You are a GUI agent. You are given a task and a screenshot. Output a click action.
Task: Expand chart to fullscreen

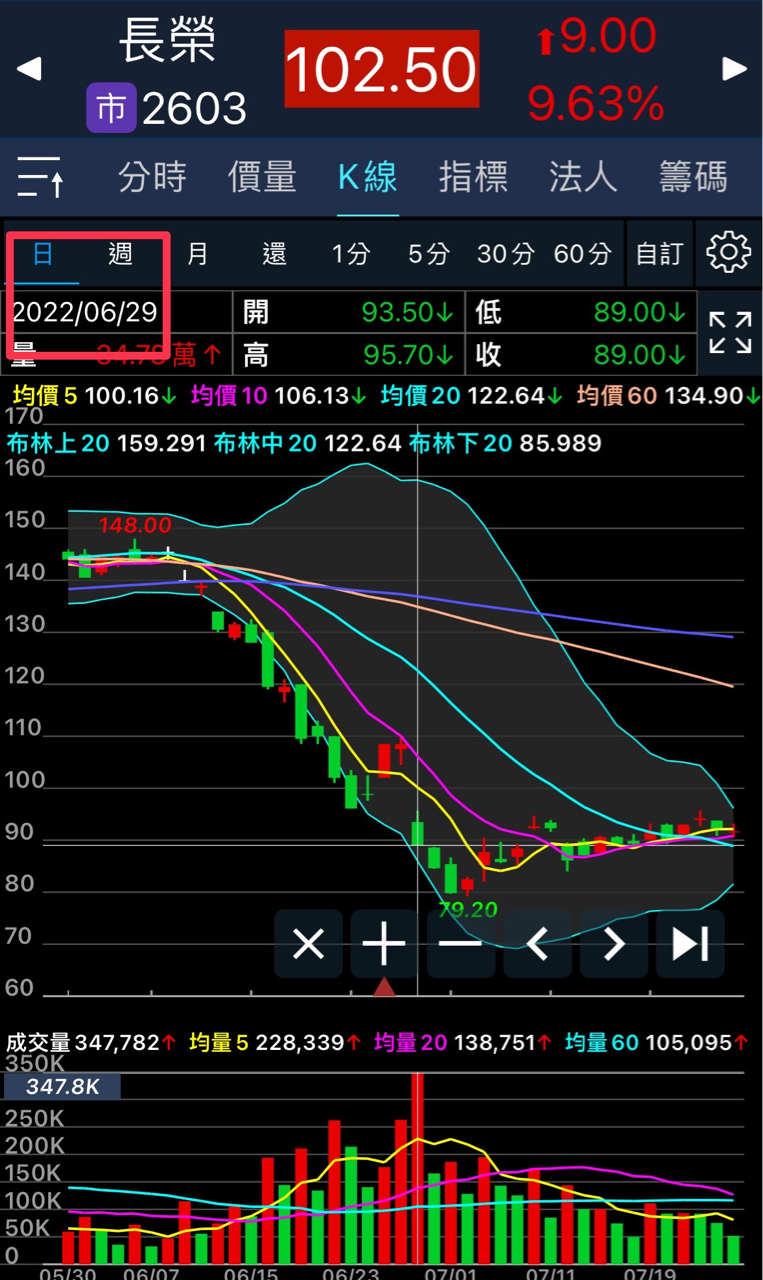[730, 333]
